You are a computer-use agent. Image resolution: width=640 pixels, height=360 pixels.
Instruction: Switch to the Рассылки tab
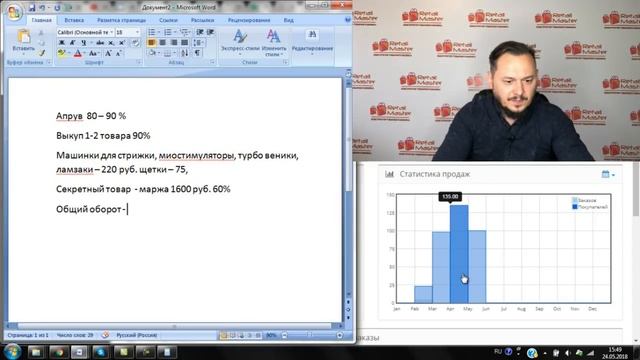pyautogui.click(x=202, y=20)
